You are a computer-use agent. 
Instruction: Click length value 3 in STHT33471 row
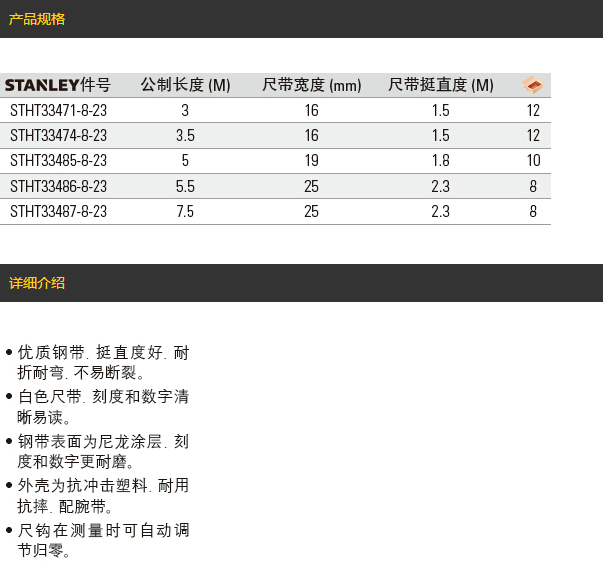coord(185,110)
